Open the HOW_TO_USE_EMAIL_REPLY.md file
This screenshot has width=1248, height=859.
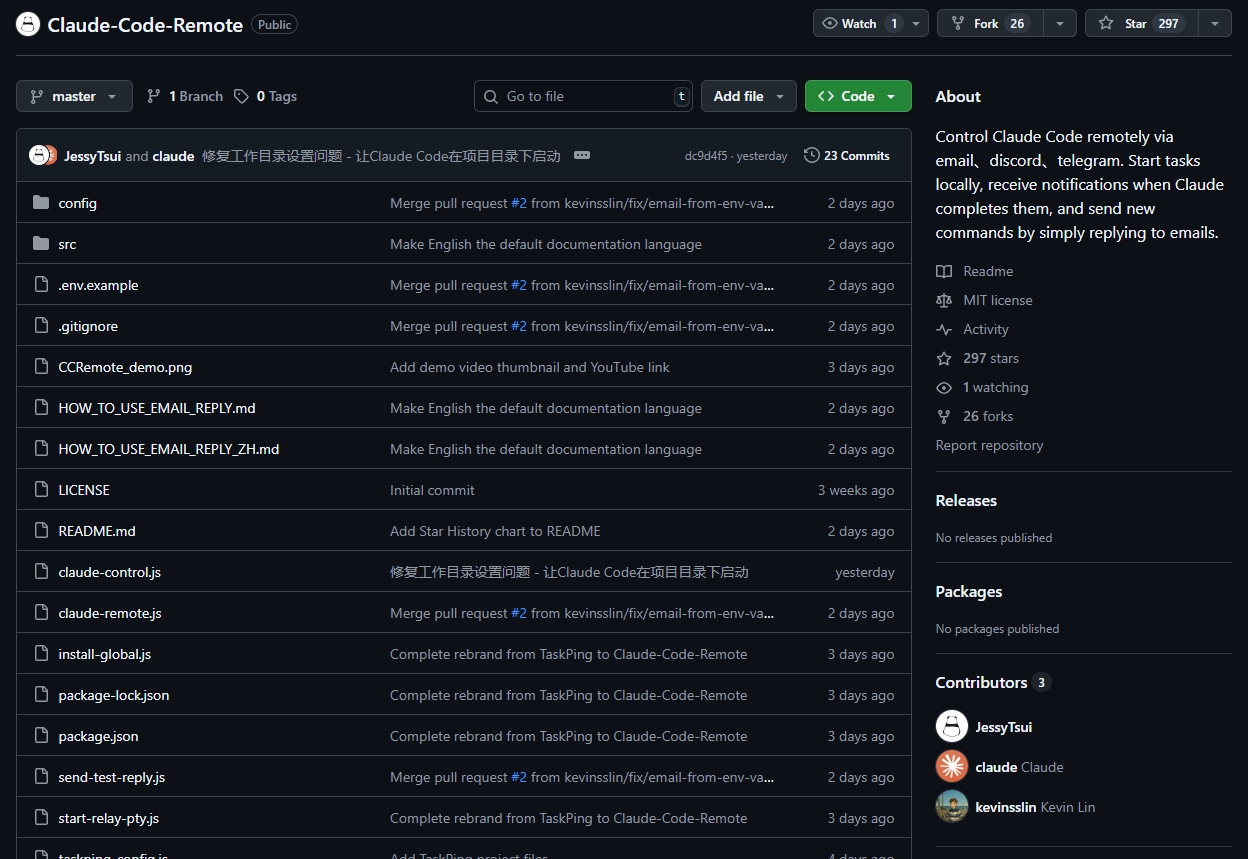[x=157, y=408]
